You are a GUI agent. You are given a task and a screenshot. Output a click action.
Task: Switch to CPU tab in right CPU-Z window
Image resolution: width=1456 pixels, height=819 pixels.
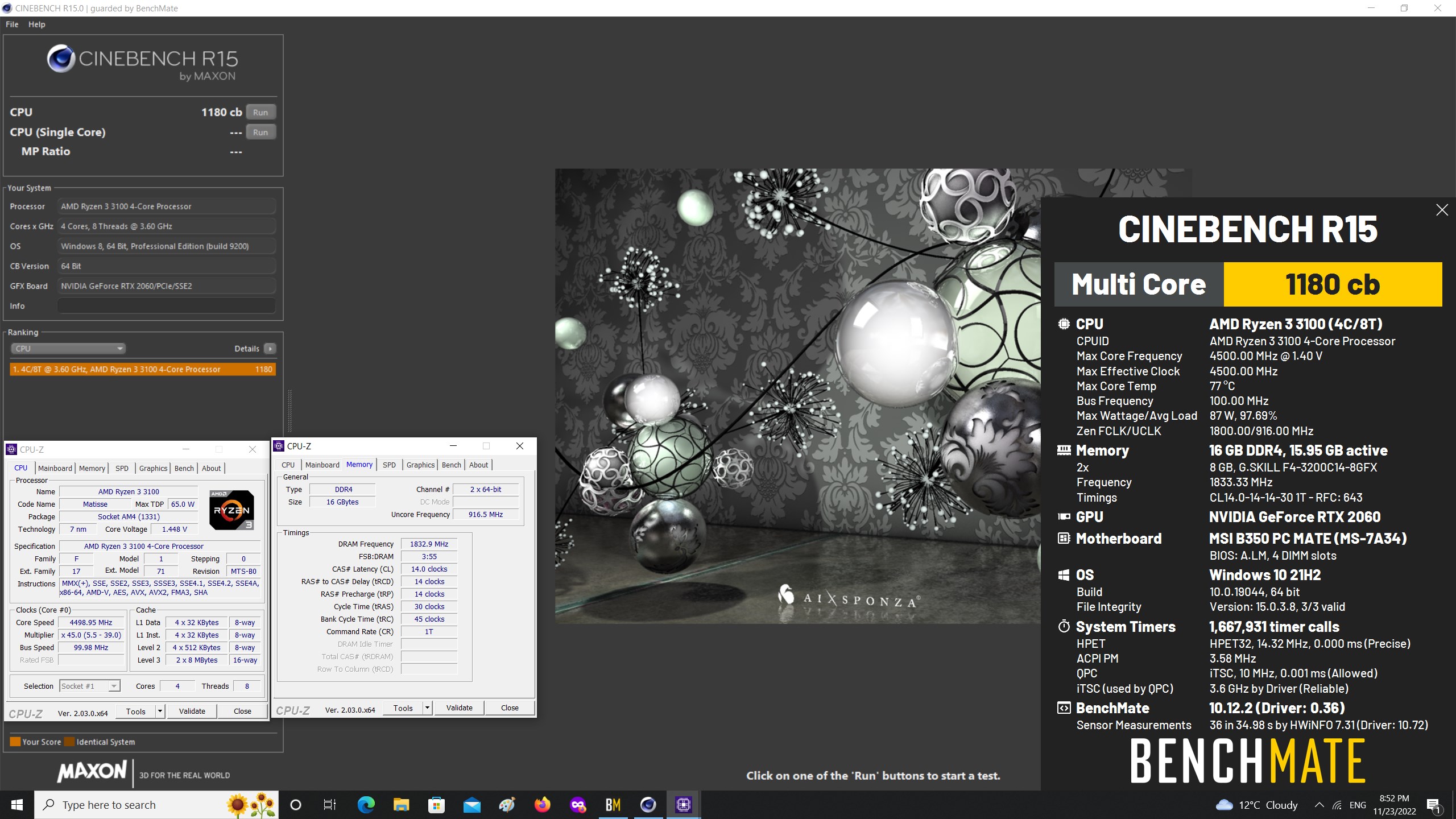click(x=288, y=465)
